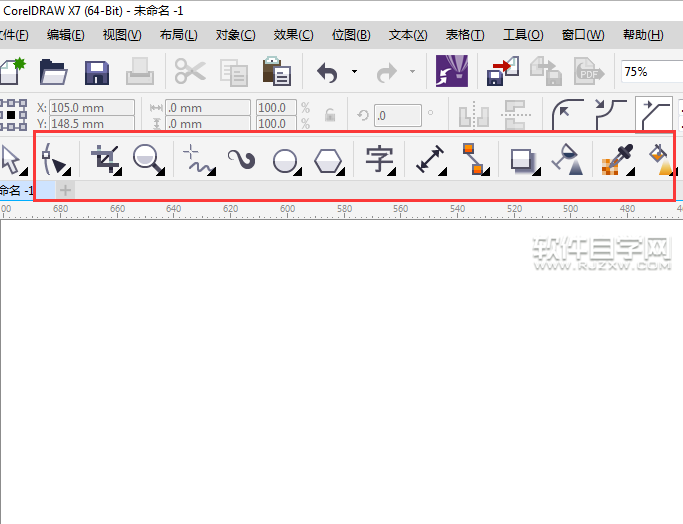This screenshot has height=524, width=683.
Task: Select the Color Eyedropper tool
Action: click(x=618, y=160)
